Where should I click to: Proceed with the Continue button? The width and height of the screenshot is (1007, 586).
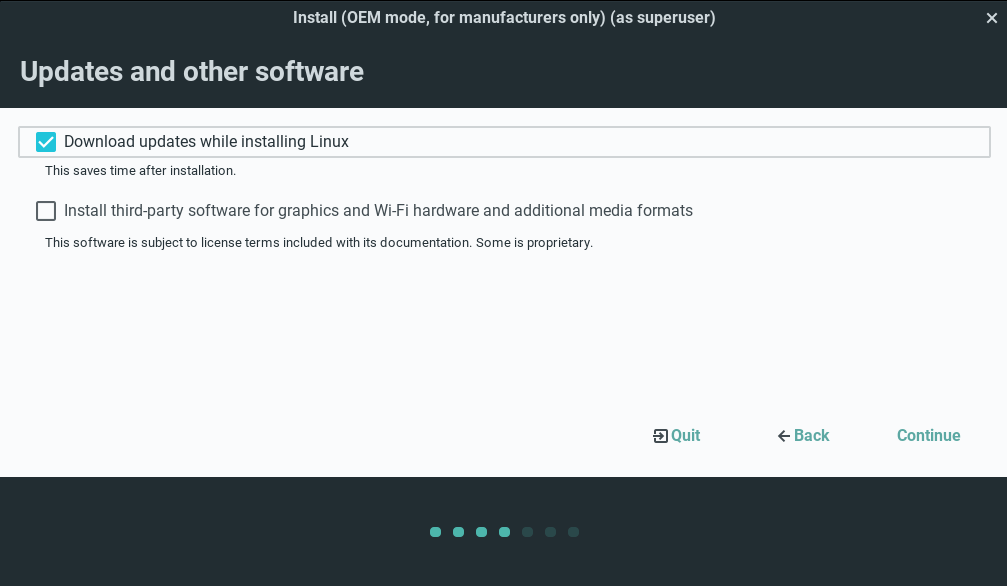click(x=928, y=436)
